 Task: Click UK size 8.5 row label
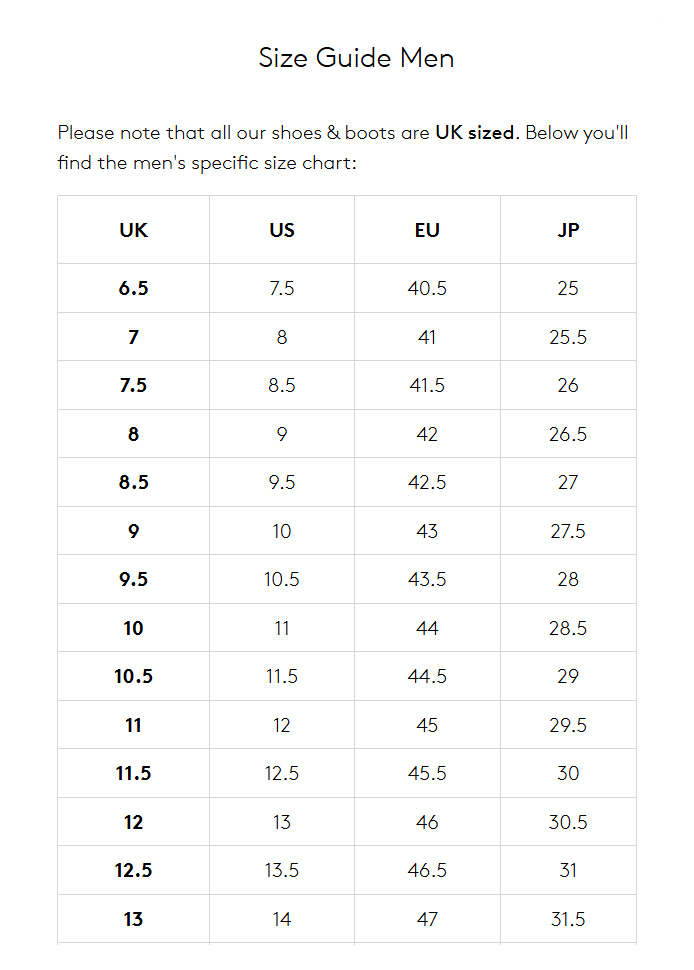tap(133, 482)
